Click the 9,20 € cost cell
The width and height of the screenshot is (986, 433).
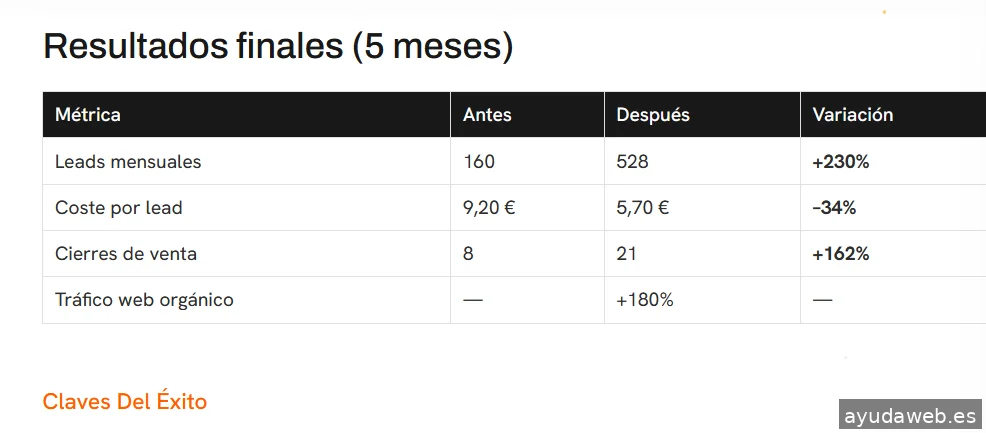tap(489, 208)
